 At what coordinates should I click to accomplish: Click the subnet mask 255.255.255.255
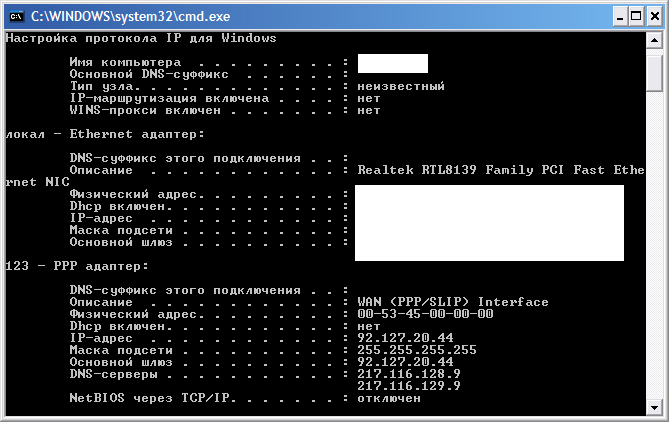pyautogui.click(x=417, y=350)
